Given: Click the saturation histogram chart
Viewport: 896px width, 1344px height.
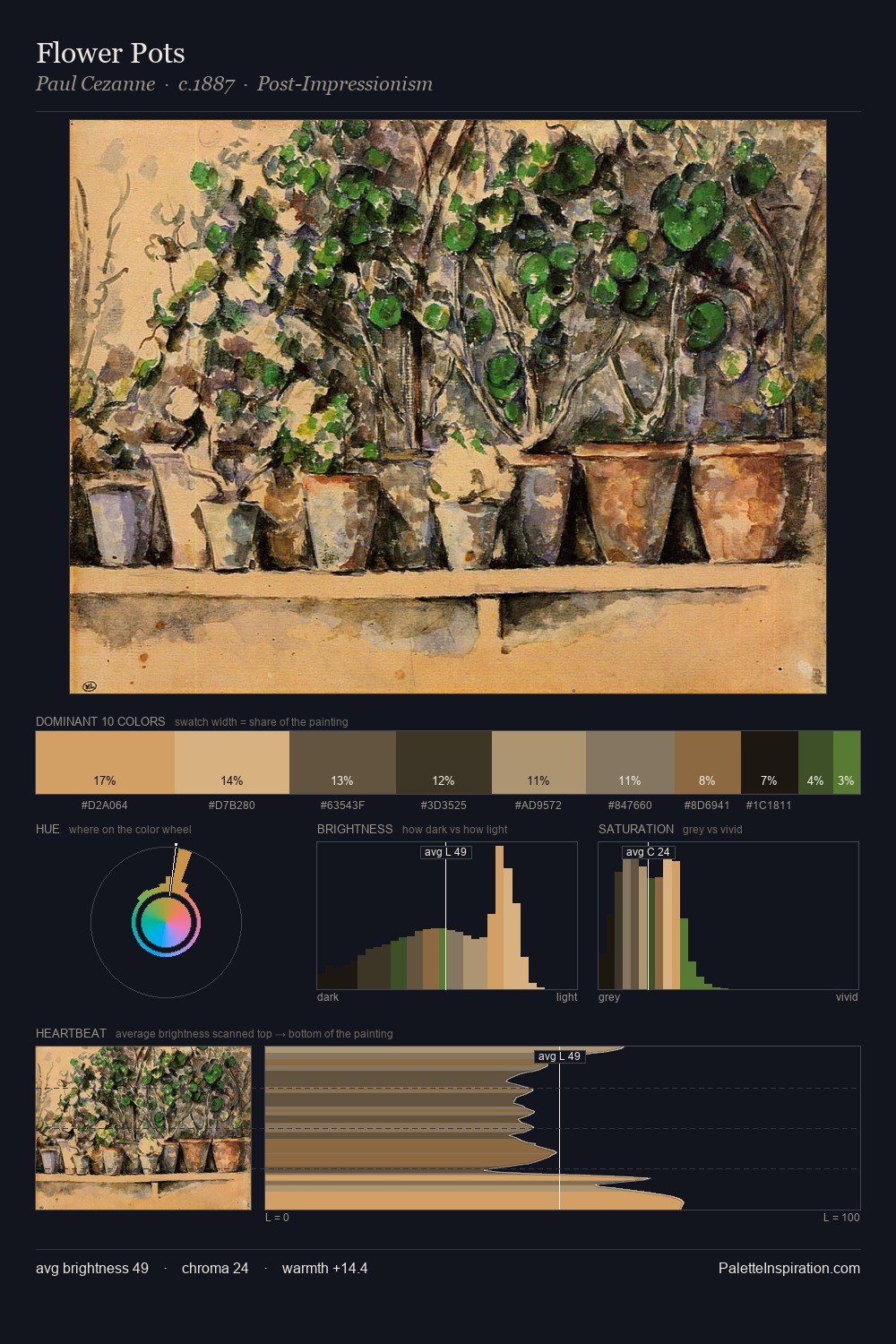Looking at the screenshot, I should click(x=728, y=916).
